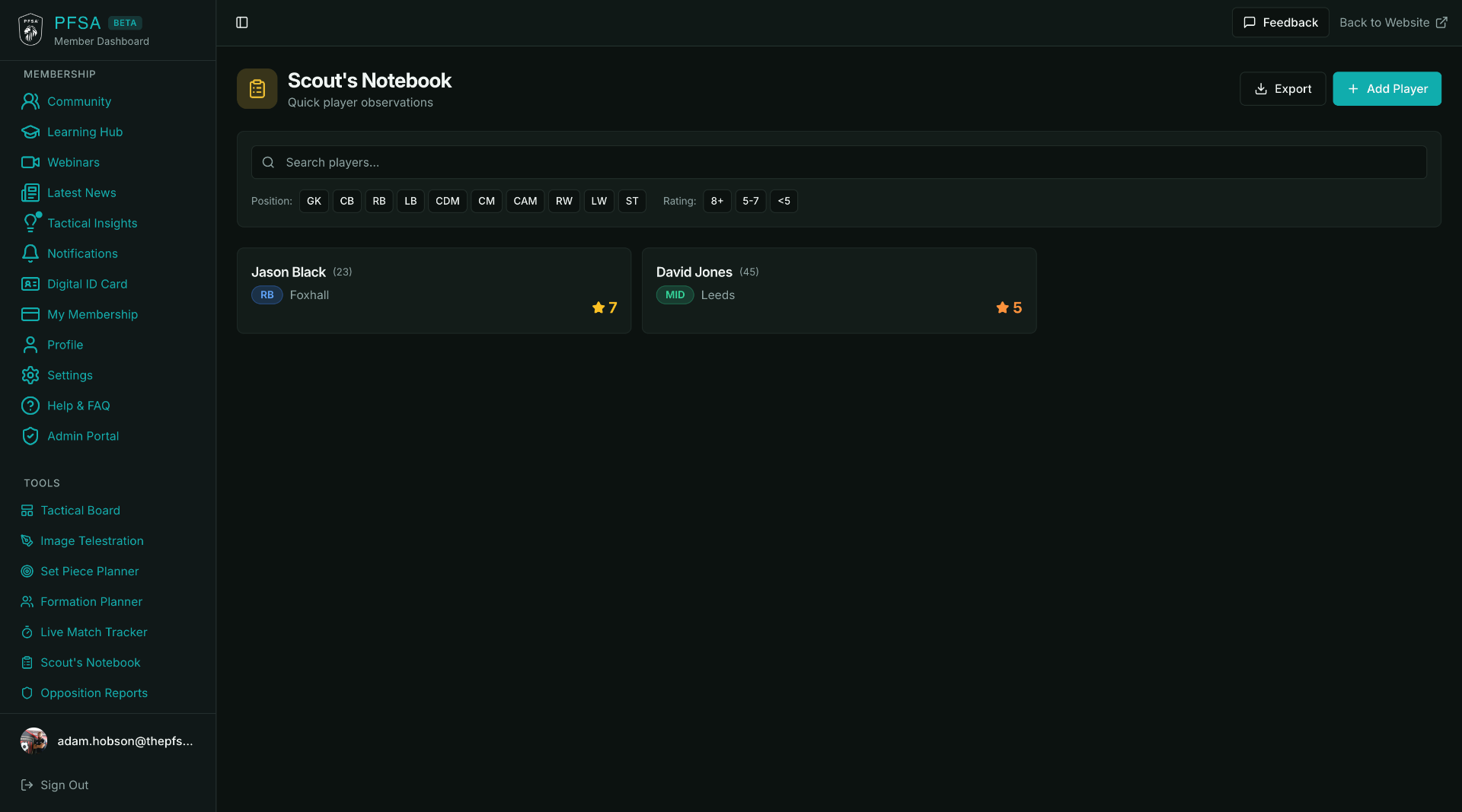This screenshot has width=1462, height=812.
Task: Toggle the RW position filter
Action: pyautogui.click(x=564, y=201)
